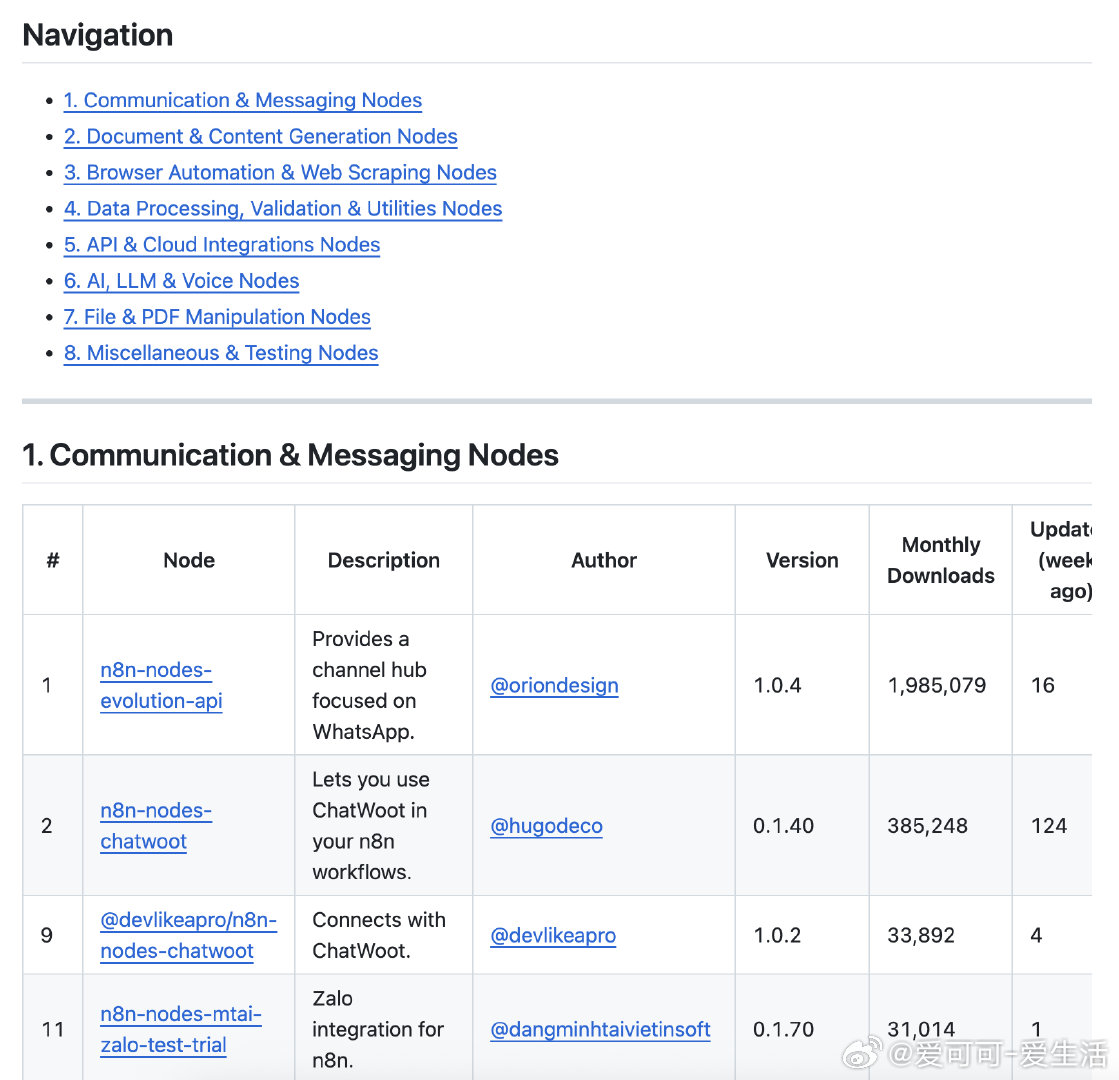Click description 'Connects with ChatWoot.'
The height and width of the screenshot is (1080, 1119).
click(379, 935)
